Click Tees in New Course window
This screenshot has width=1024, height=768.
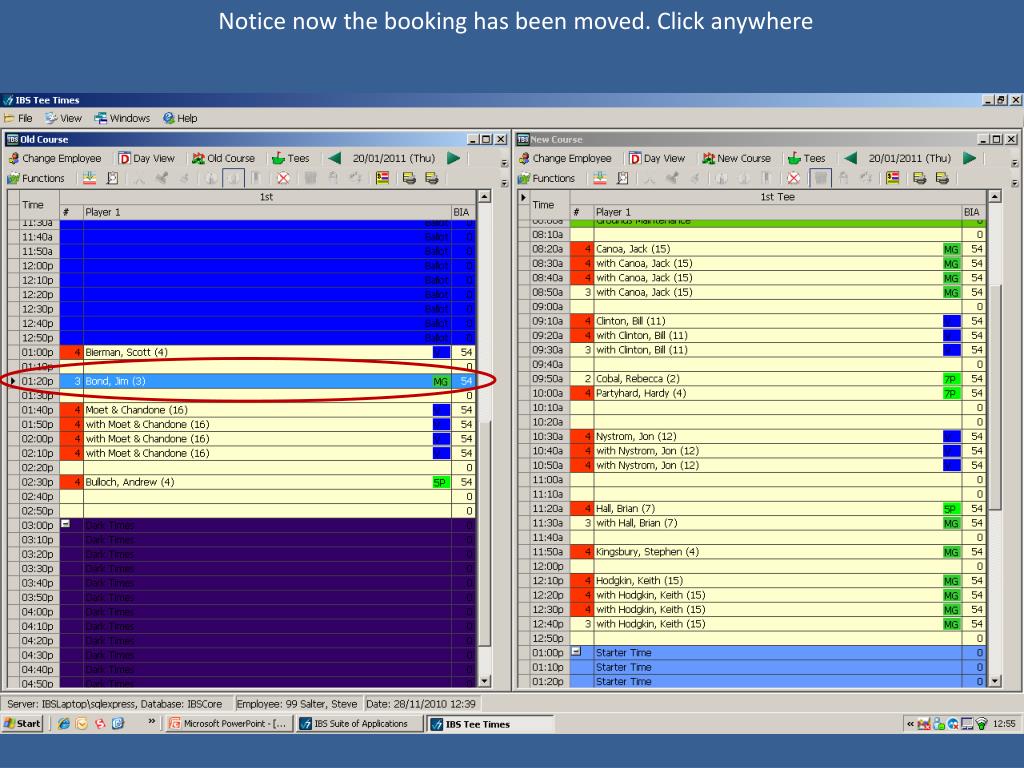click(807, 158)
